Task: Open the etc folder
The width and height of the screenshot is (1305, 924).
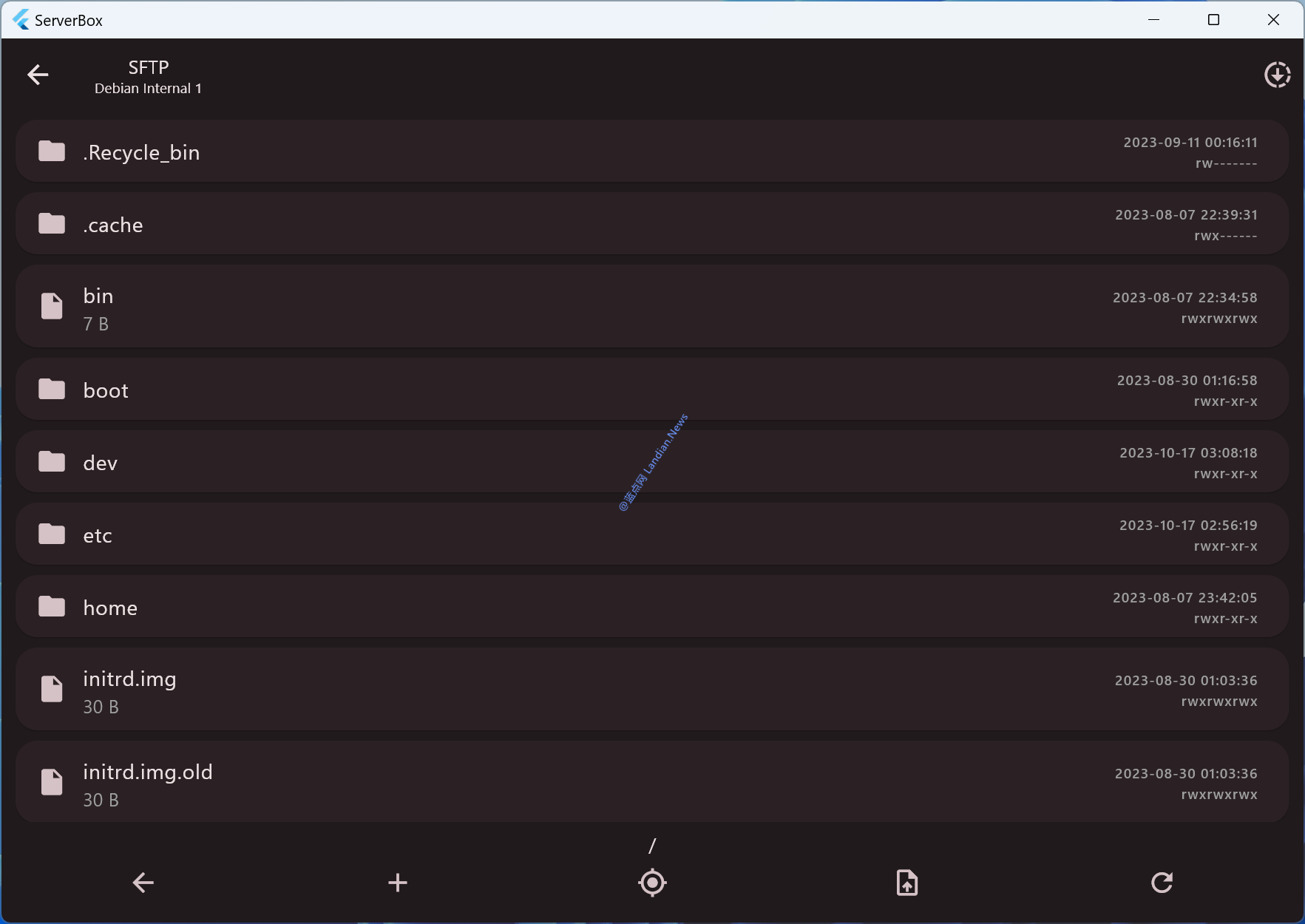Action: tap(98, 535)
